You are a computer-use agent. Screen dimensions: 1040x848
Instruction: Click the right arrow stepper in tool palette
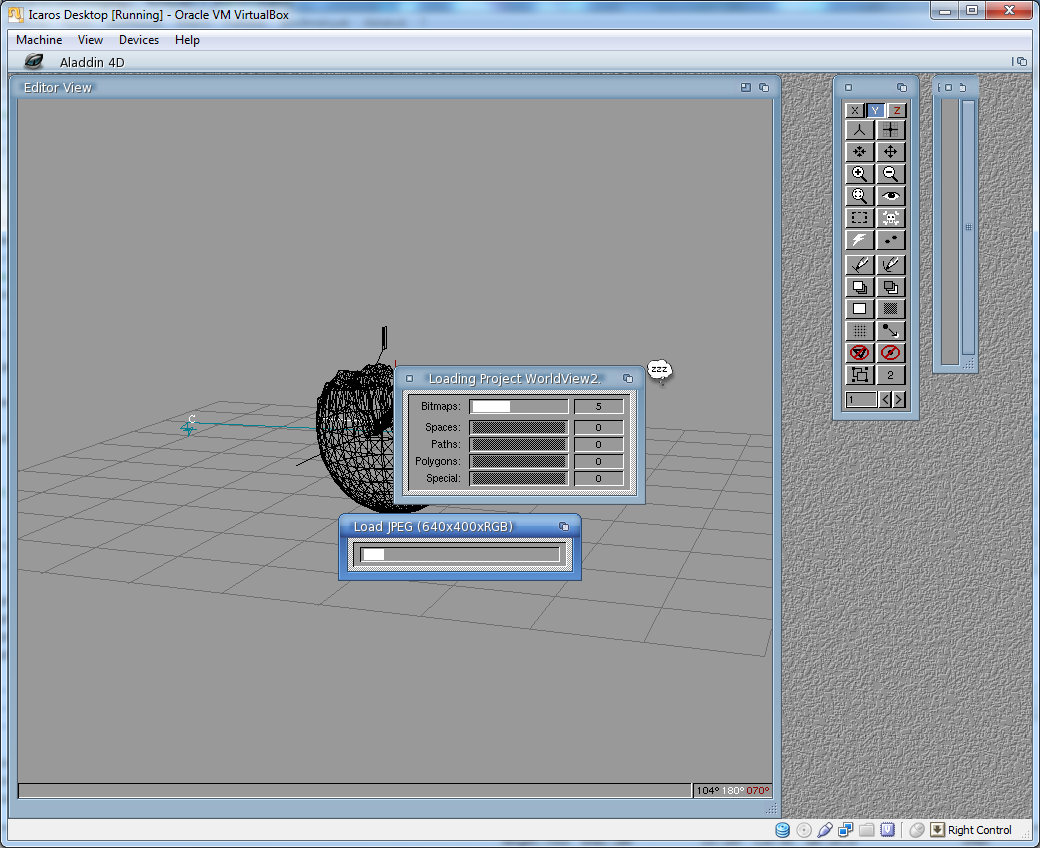(898, 400)
